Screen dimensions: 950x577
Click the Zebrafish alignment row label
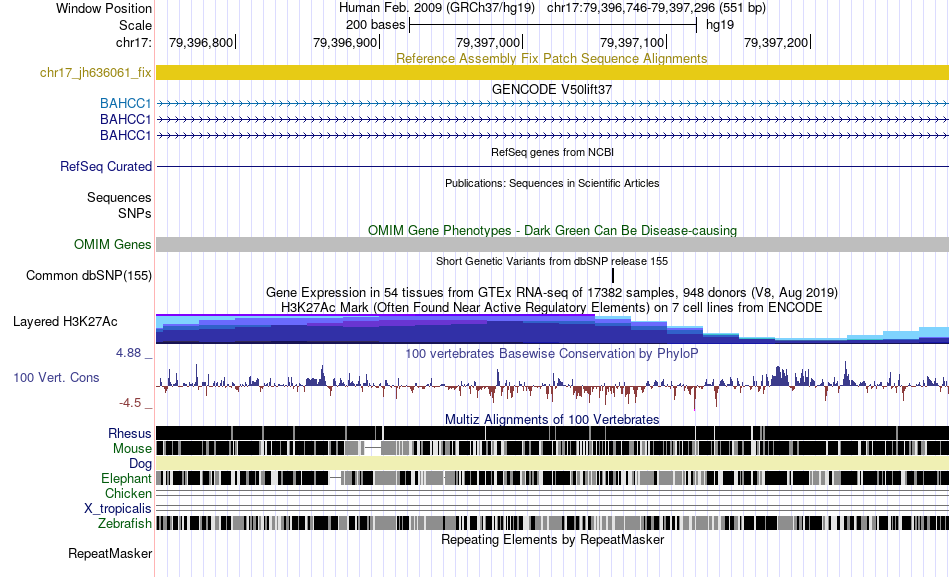point(125,523)
